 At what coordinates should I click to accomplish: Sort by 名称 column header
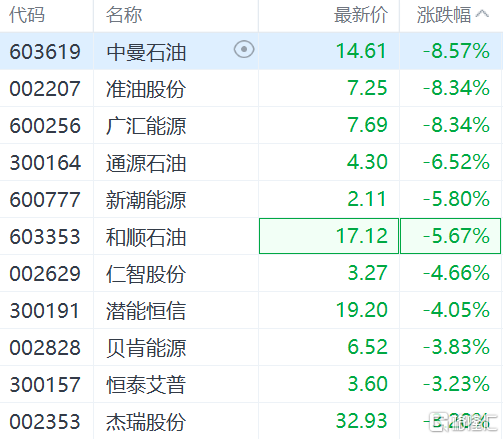point(124,15)
